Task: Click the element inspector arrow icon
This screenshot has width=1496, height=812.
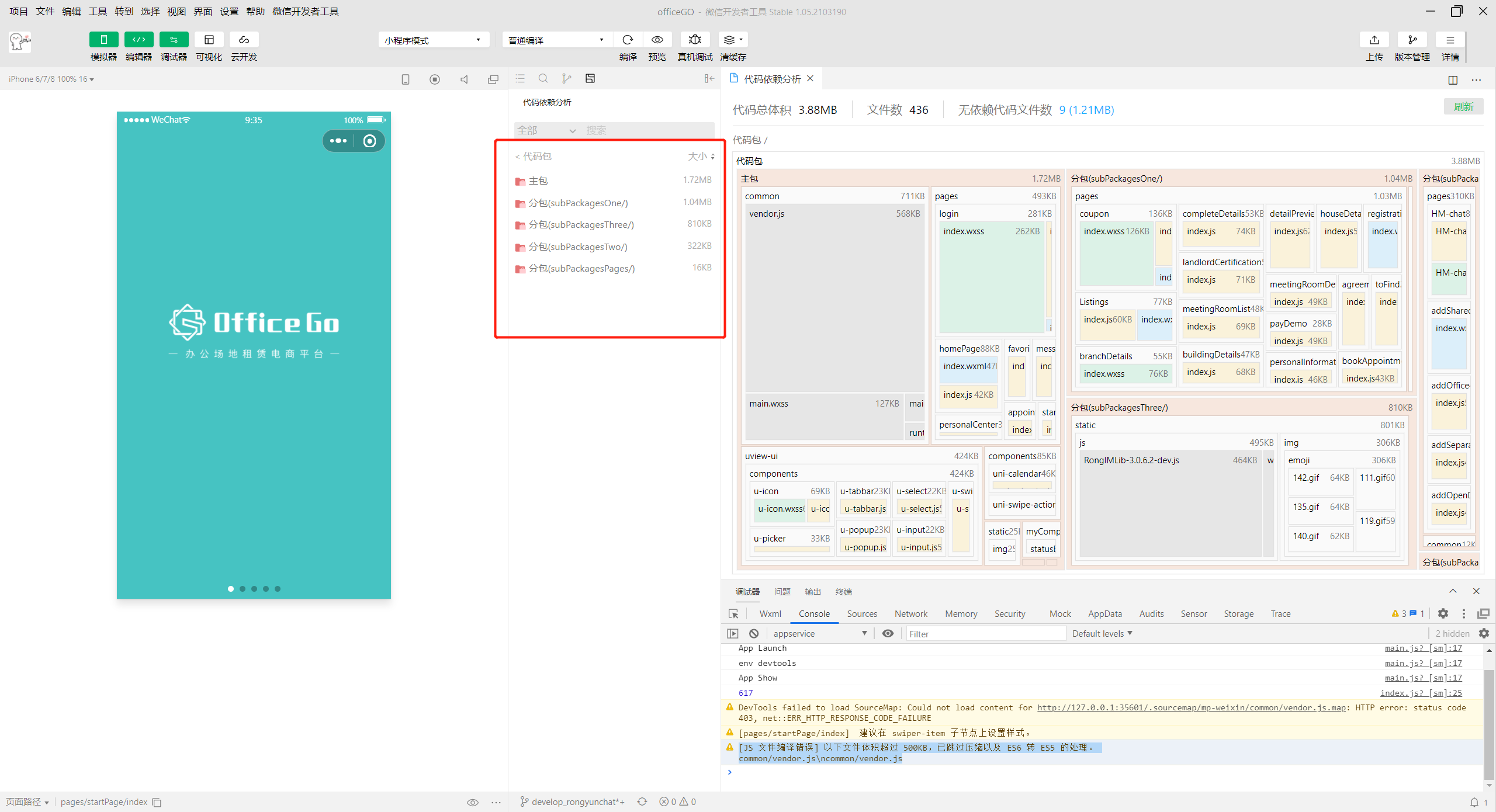Action: (733, 613)
